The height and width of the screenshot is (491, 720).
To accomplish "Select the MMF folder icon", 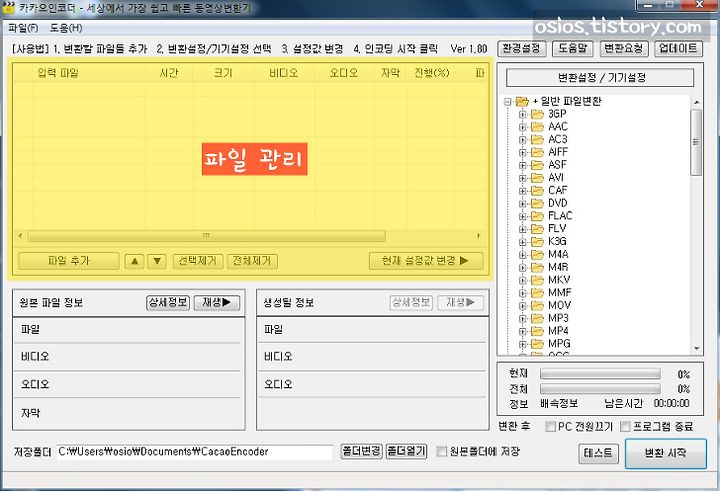I will pyautogui.click(x=537, y=293).
